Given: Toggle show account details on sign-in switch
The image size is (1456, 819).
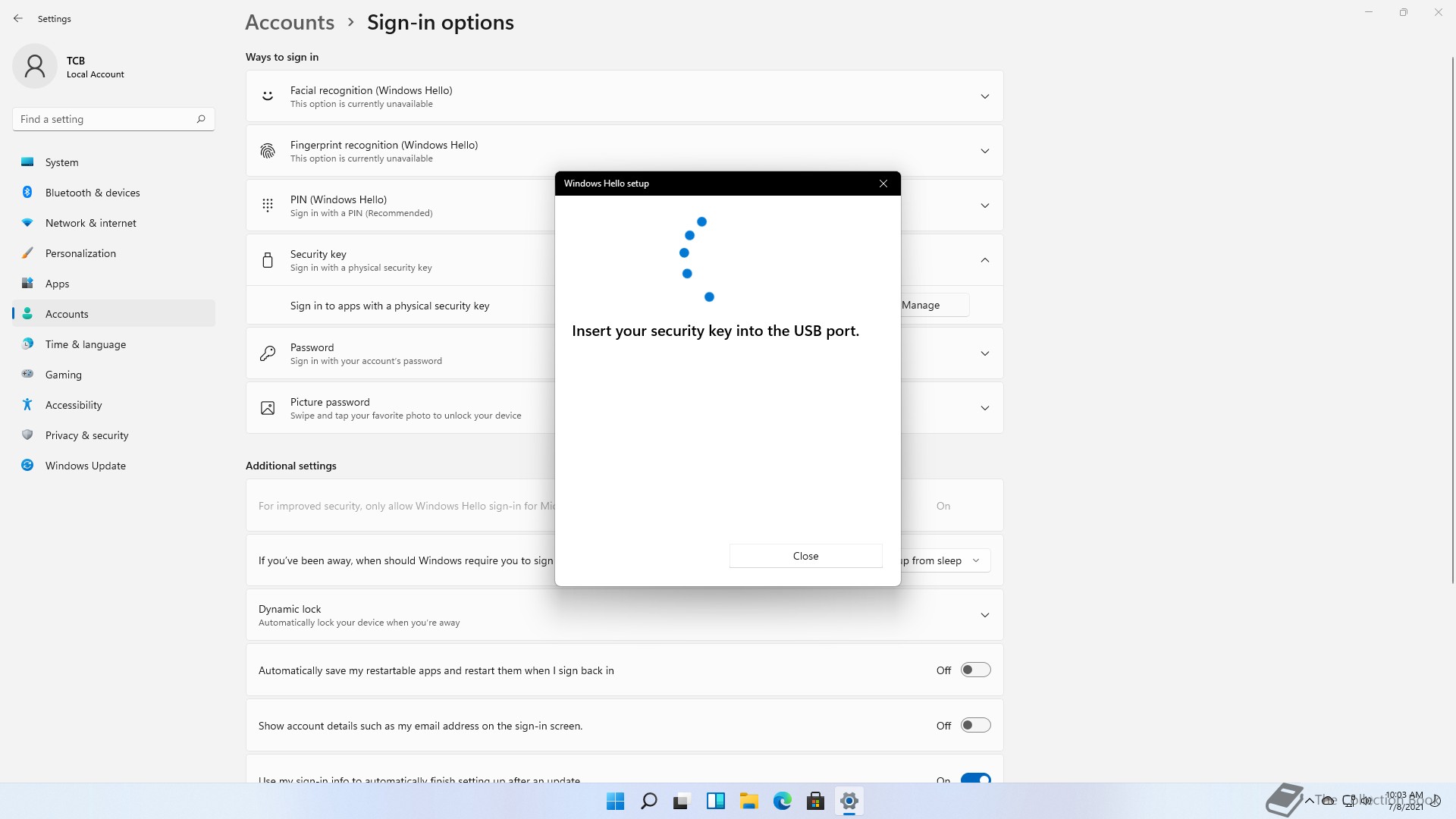Looking at the screenshot, I should pyautogui.click(x=975, y=725).
